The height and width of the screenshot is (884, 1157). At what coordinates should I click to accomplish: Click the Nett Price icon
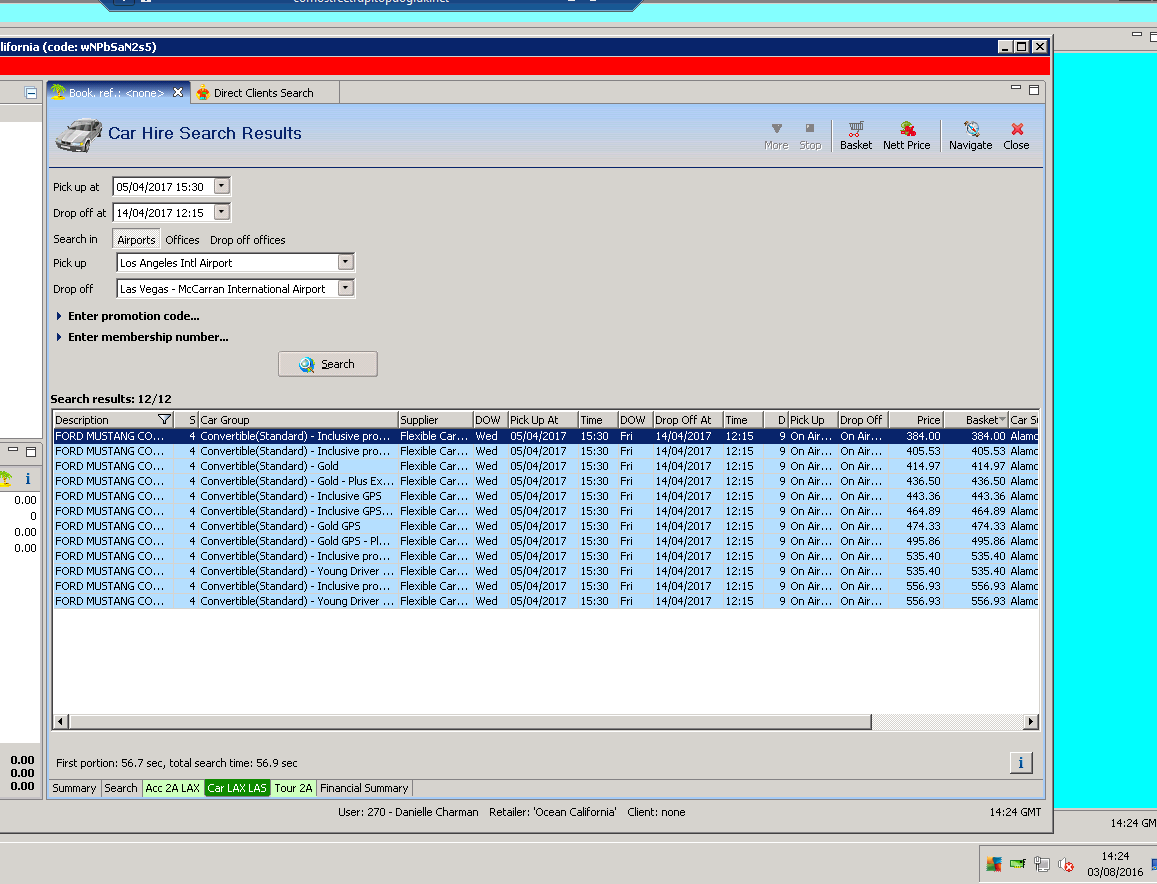[906, 135]
